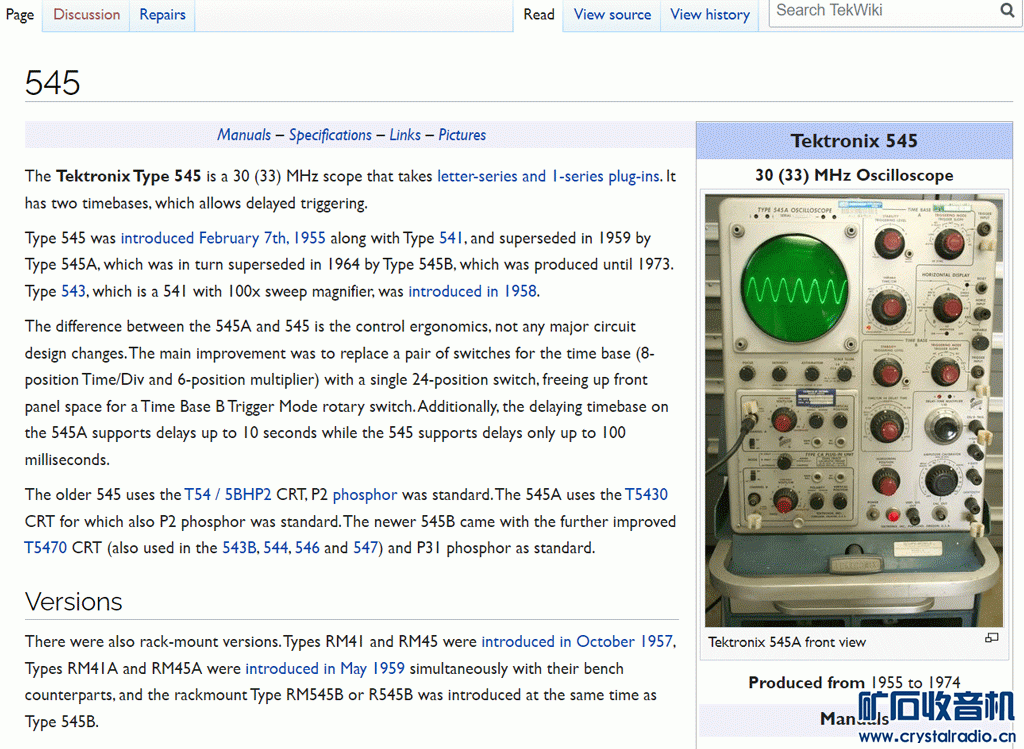Open the introduced in 1958 link
Viewport: 1024px width, 749px height.
472,291
